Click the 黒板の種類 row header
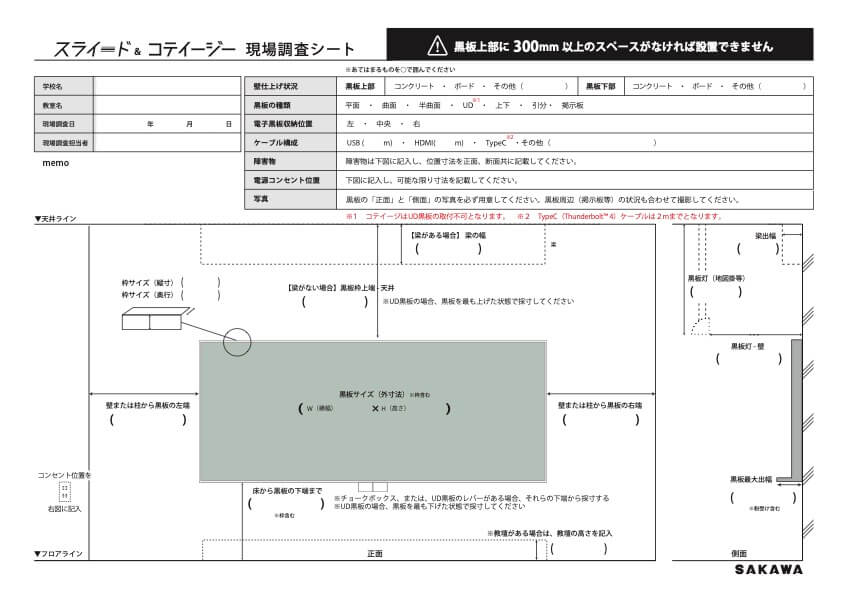Image resolution: width=841 pixels, height=595 pixels. click(x=290, y=105)
